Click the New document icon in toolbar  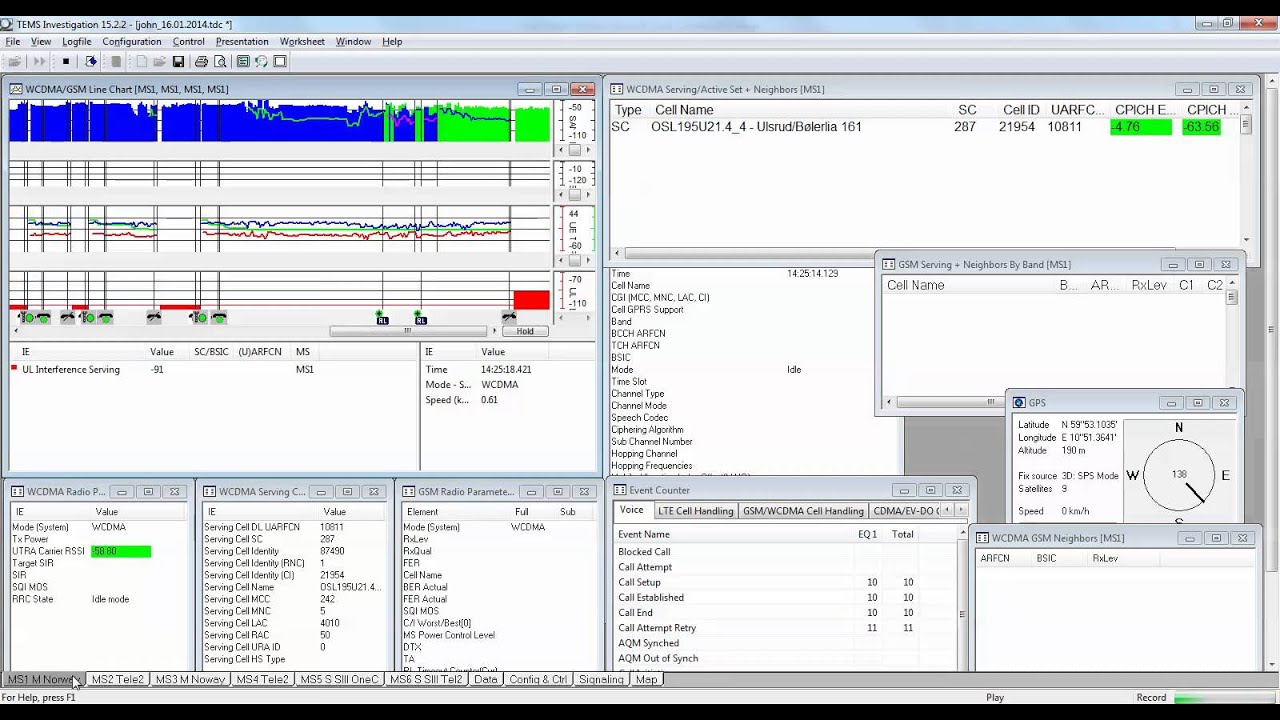pos(141,62)
